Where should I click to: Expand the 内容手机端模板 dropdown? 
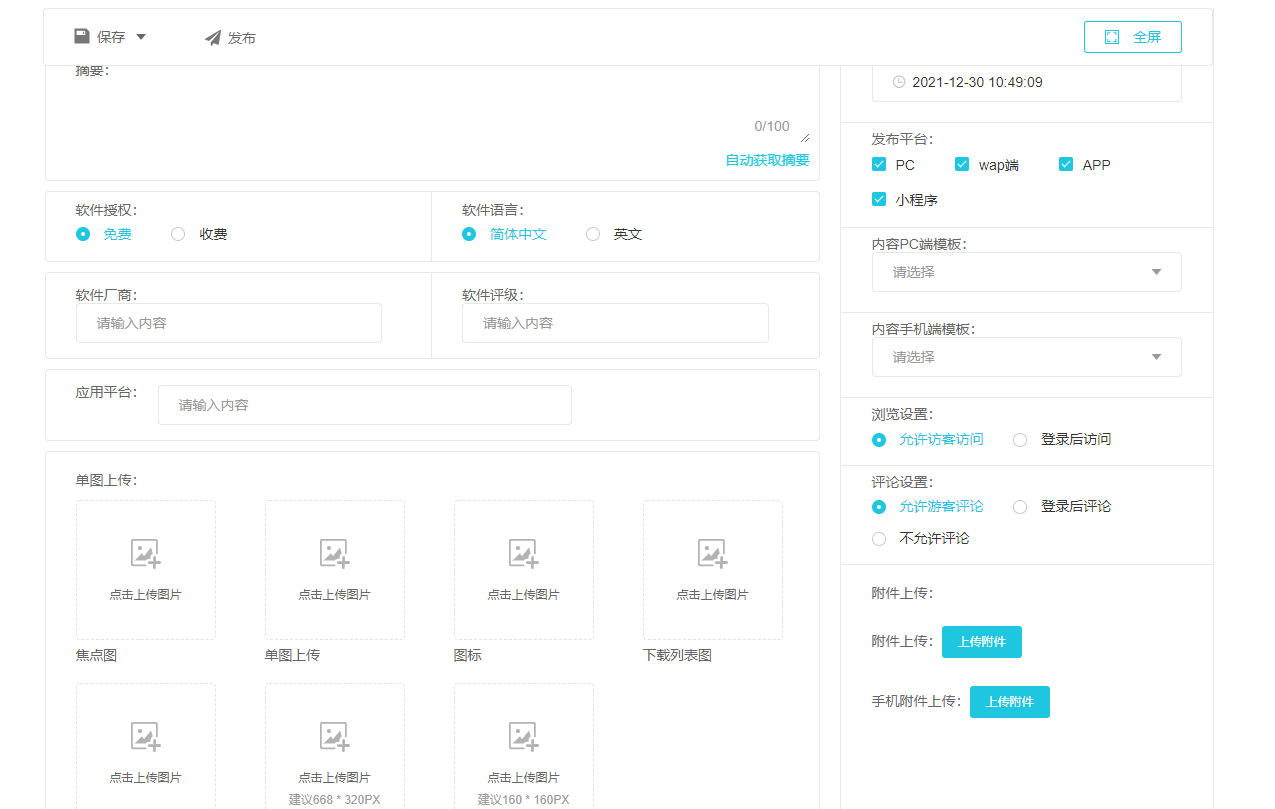coord(1026,357)
